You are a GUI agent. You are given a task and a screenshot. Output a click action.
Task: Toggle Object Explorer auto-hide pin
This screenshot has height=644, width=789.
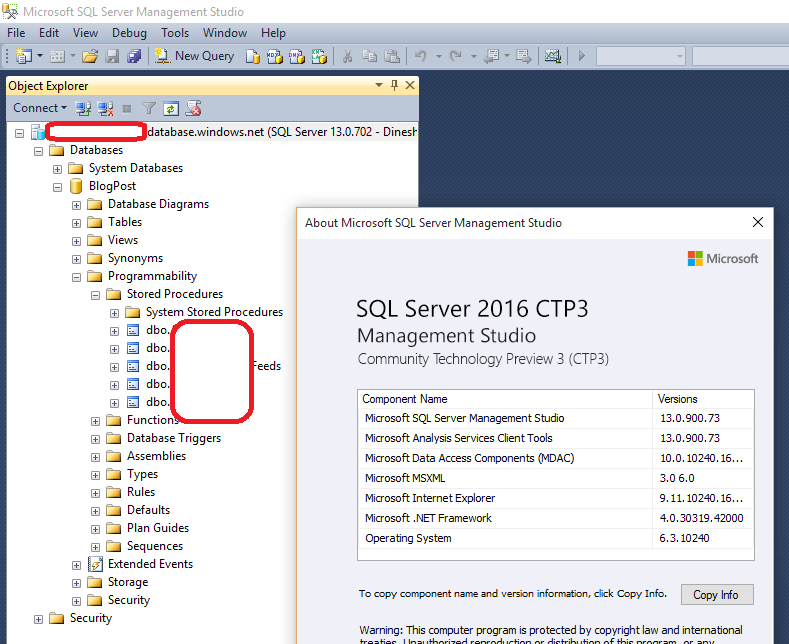394,86
